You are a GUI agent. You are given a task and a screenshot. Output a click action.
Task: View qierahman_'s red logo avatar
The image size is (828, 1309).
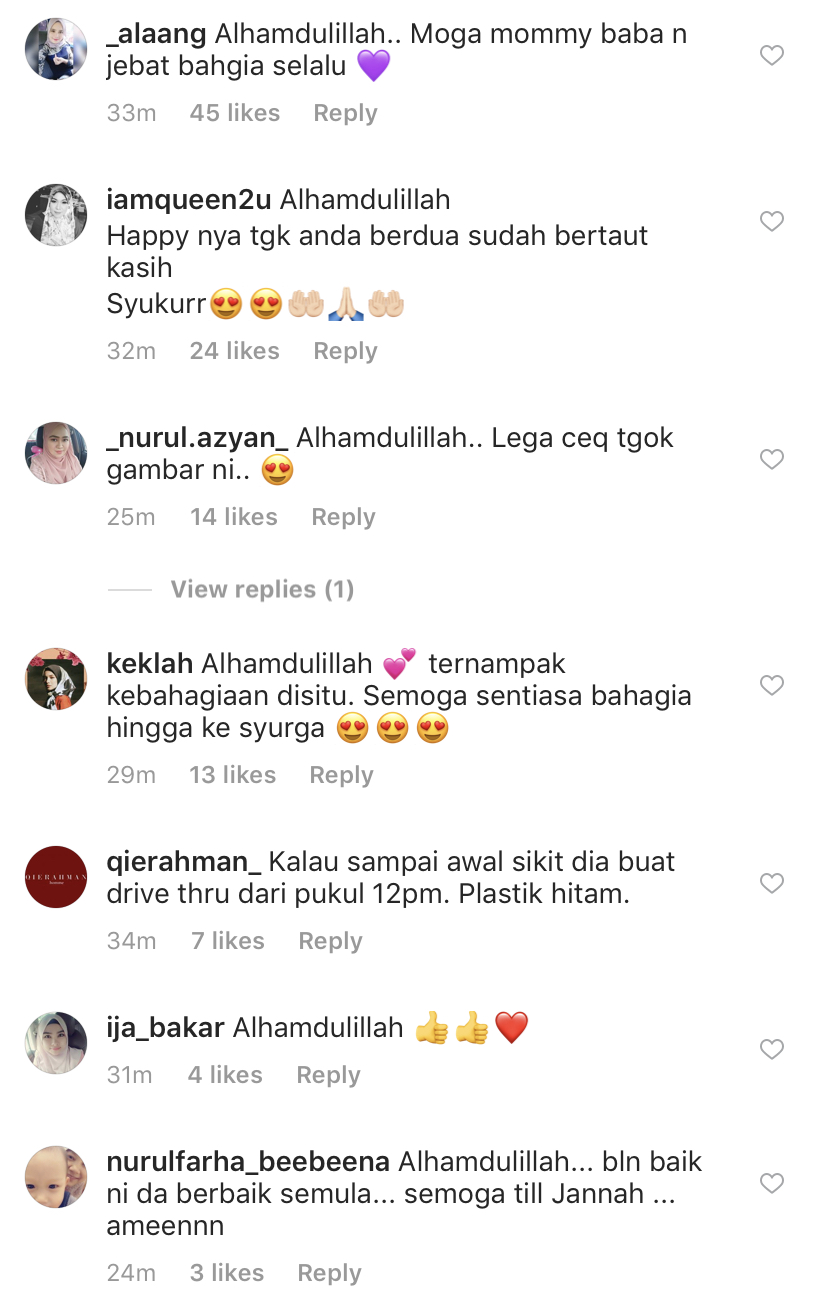click(x=56, y=877)
